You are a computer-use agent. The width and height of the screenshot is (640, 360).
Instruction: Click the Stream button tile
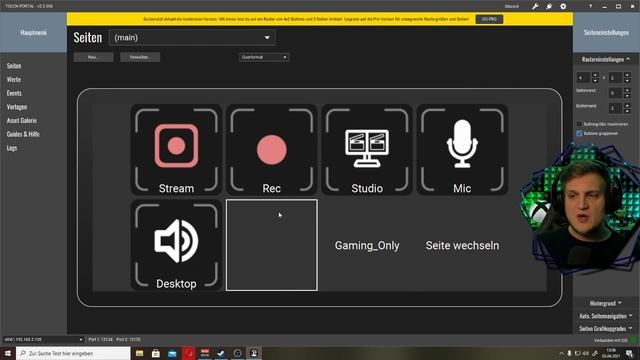pyautogui.click(x=176, y=149)
